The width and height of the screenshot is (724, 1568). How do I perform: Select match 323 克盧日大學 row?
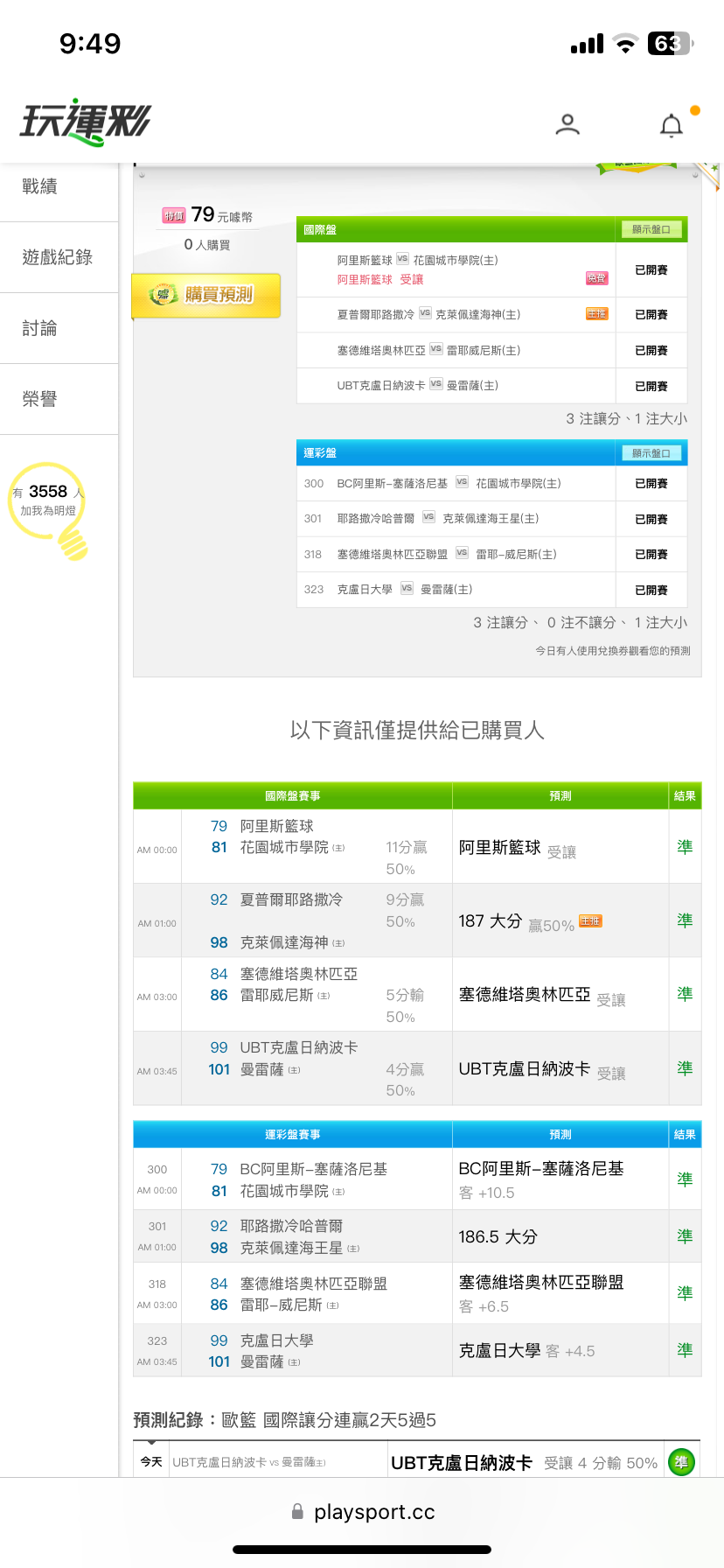[x=492, y=589]
